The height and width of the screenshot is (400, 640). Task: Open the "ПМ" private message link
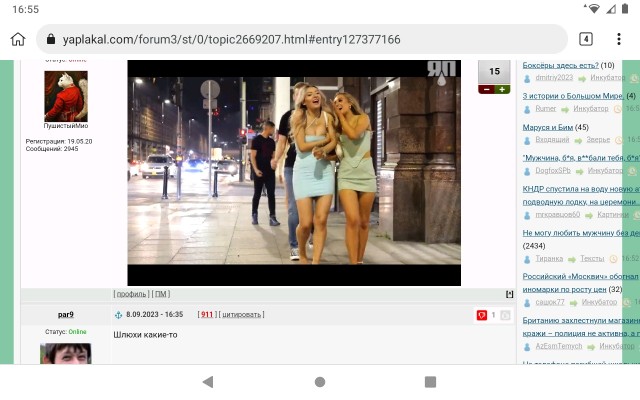161,294
